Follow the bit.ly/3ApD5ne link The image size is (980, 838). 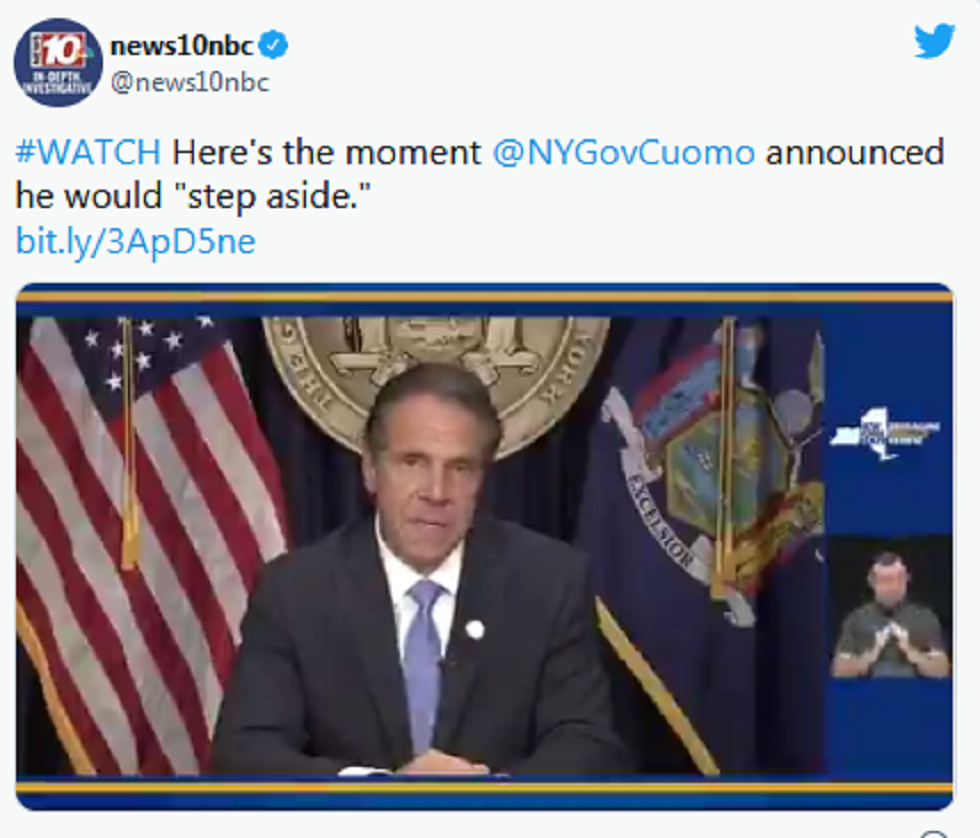click(136, 241)
